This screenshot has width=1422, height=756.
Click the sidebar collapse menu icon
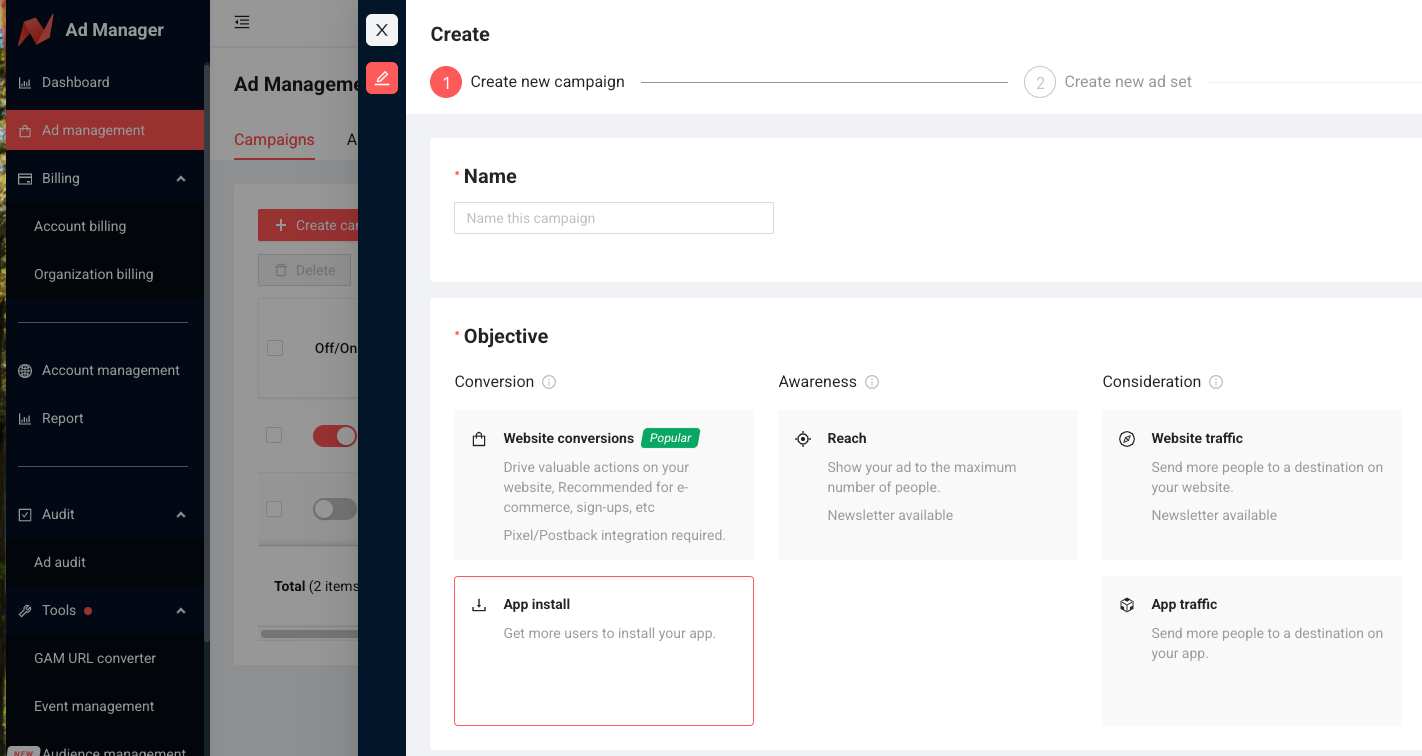242,22
